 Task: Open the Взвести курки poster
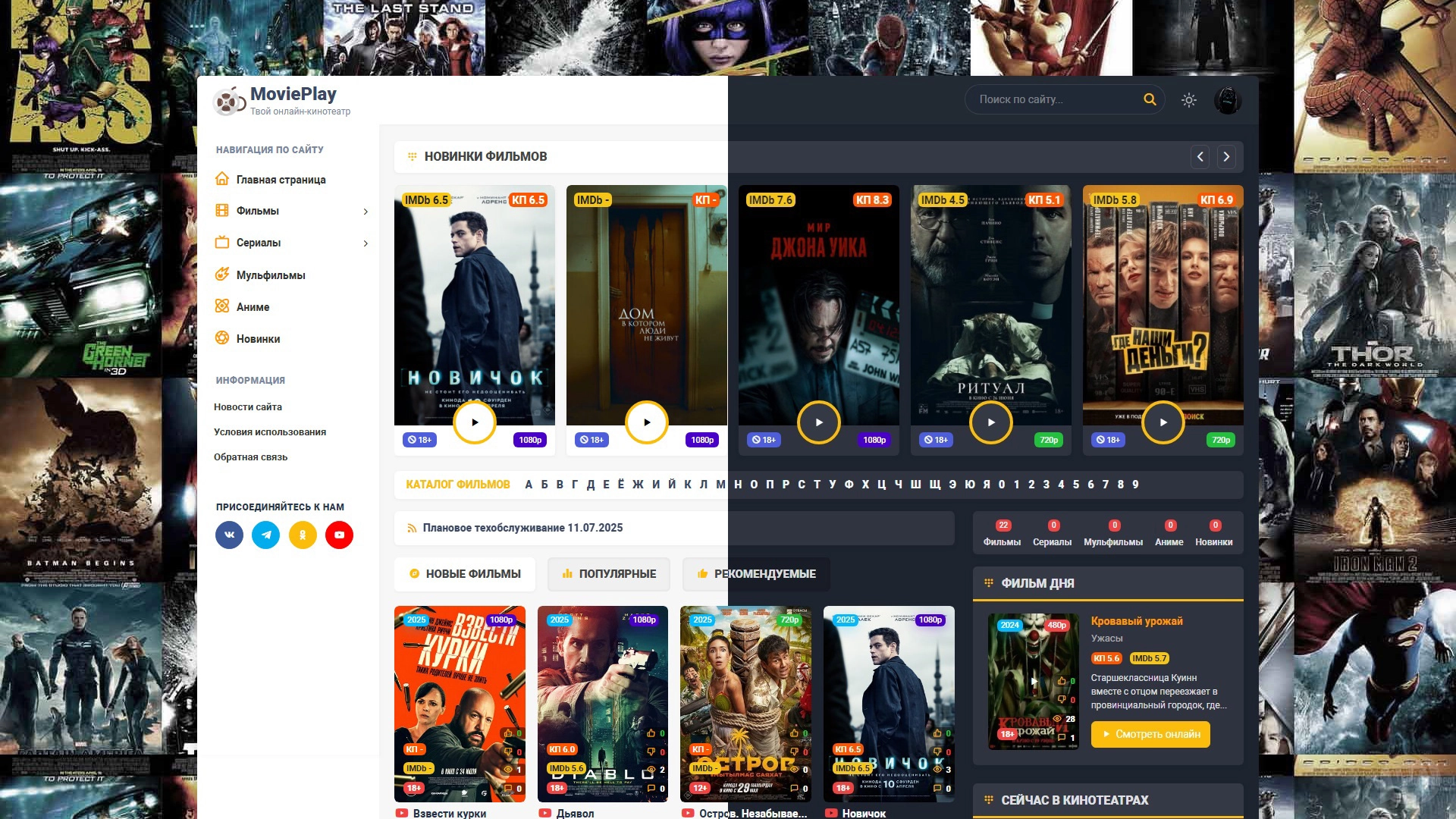pos(460,704)
